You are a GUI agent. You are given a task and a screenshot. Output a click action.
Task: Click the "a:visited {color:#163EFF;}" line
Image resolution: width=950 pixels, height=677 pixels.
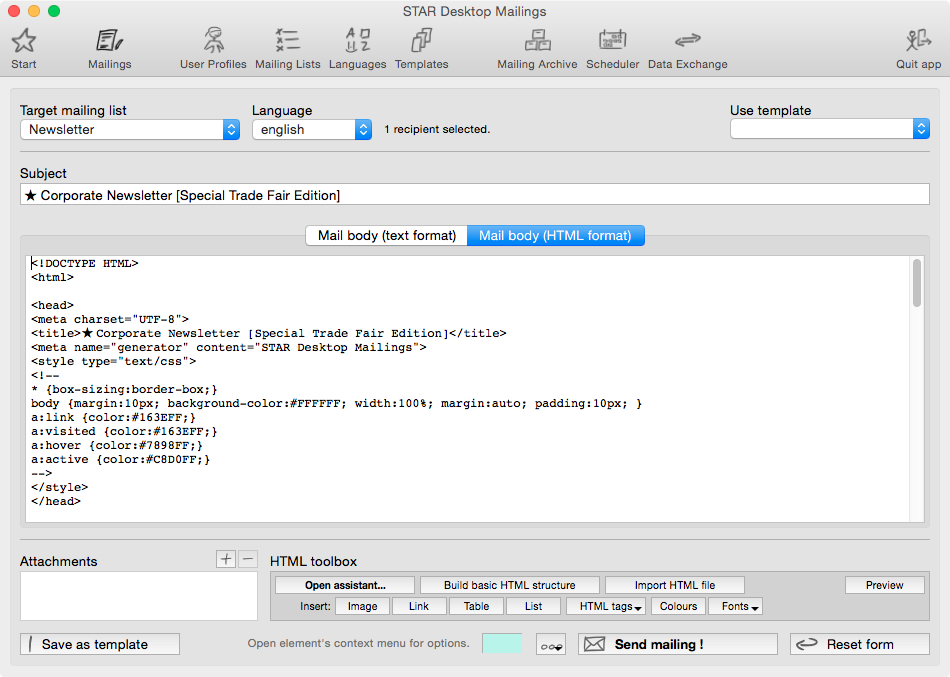pyautogui.click(x=124, y=432)
